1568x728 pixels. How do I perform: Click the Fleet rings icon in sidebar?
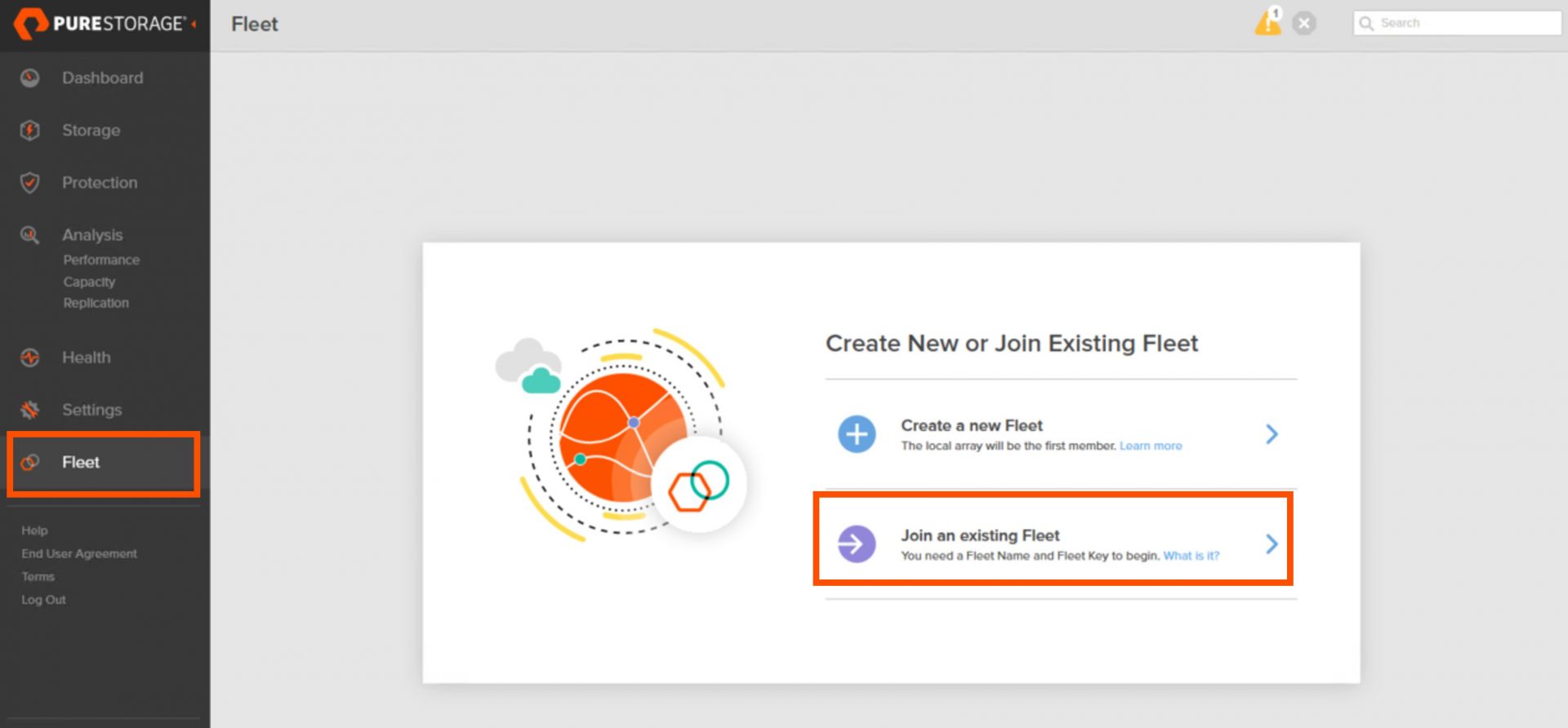point(30,463)
